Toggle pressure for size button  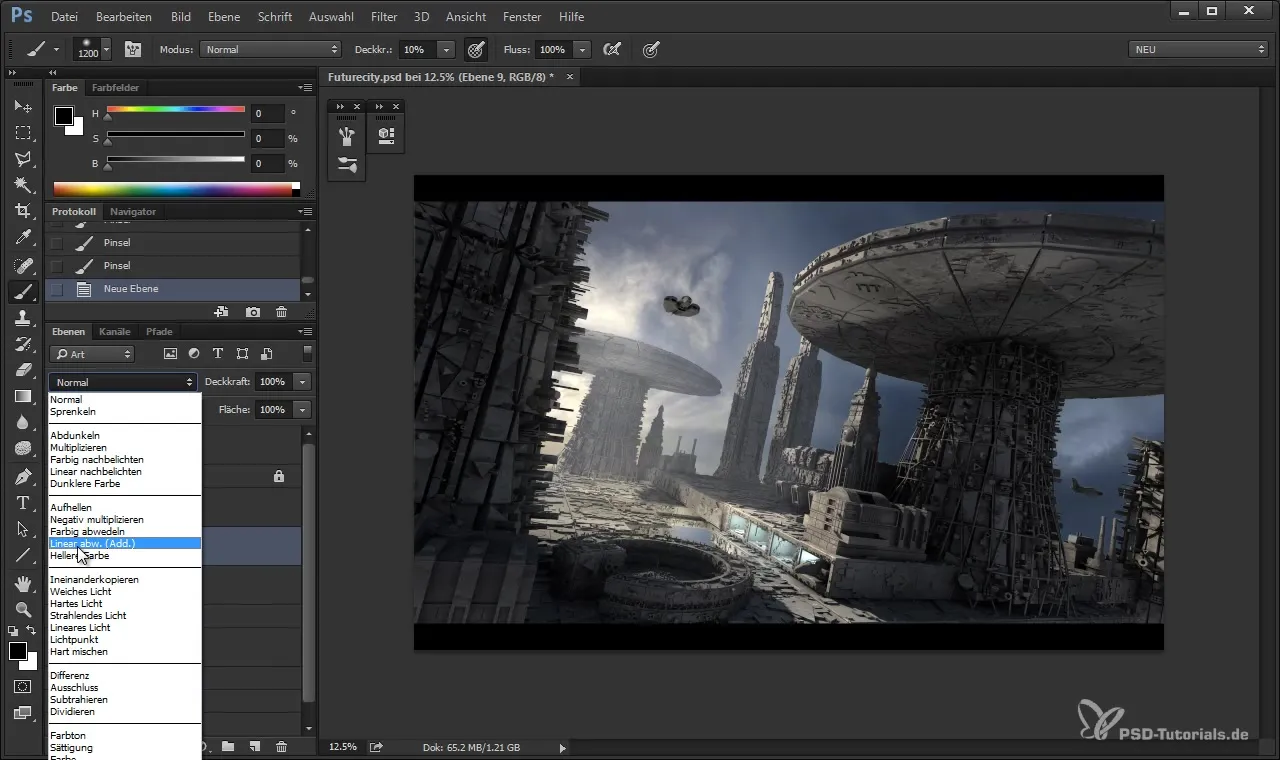(652, 49)
